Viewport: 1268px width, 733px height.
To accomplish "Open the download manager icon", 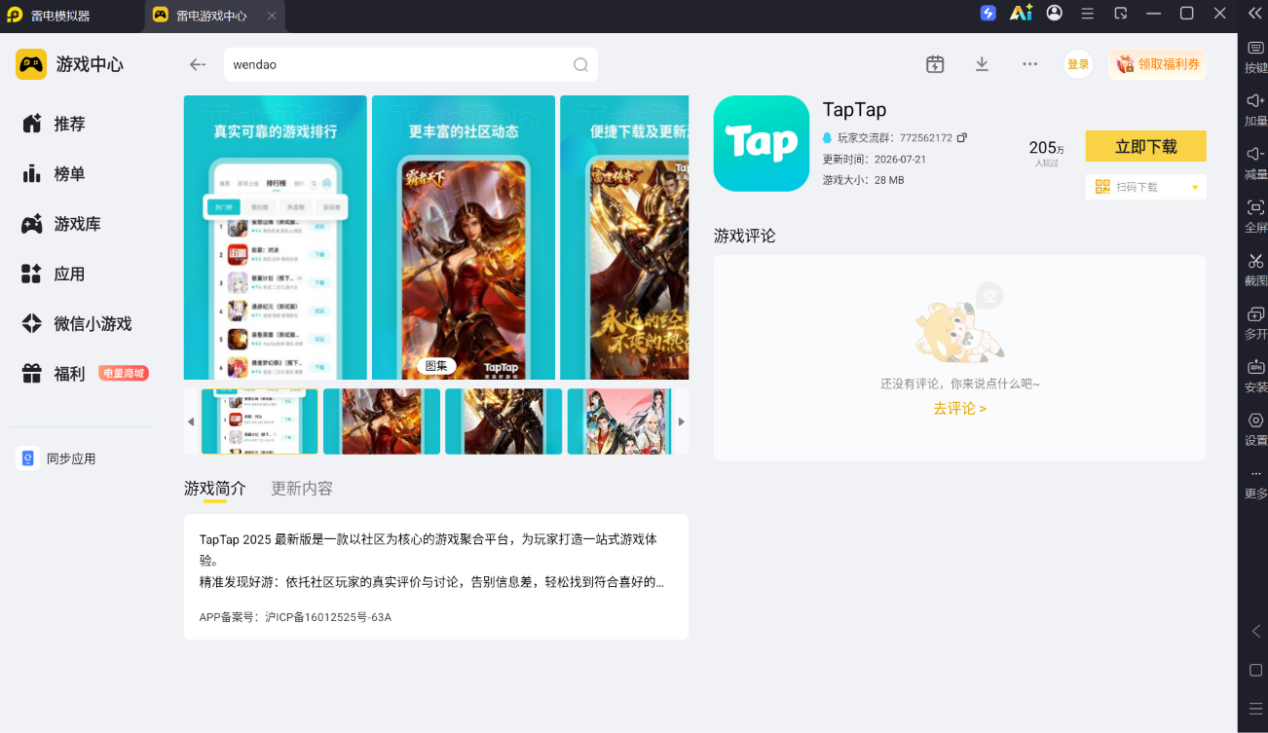I will click(982, 64).
